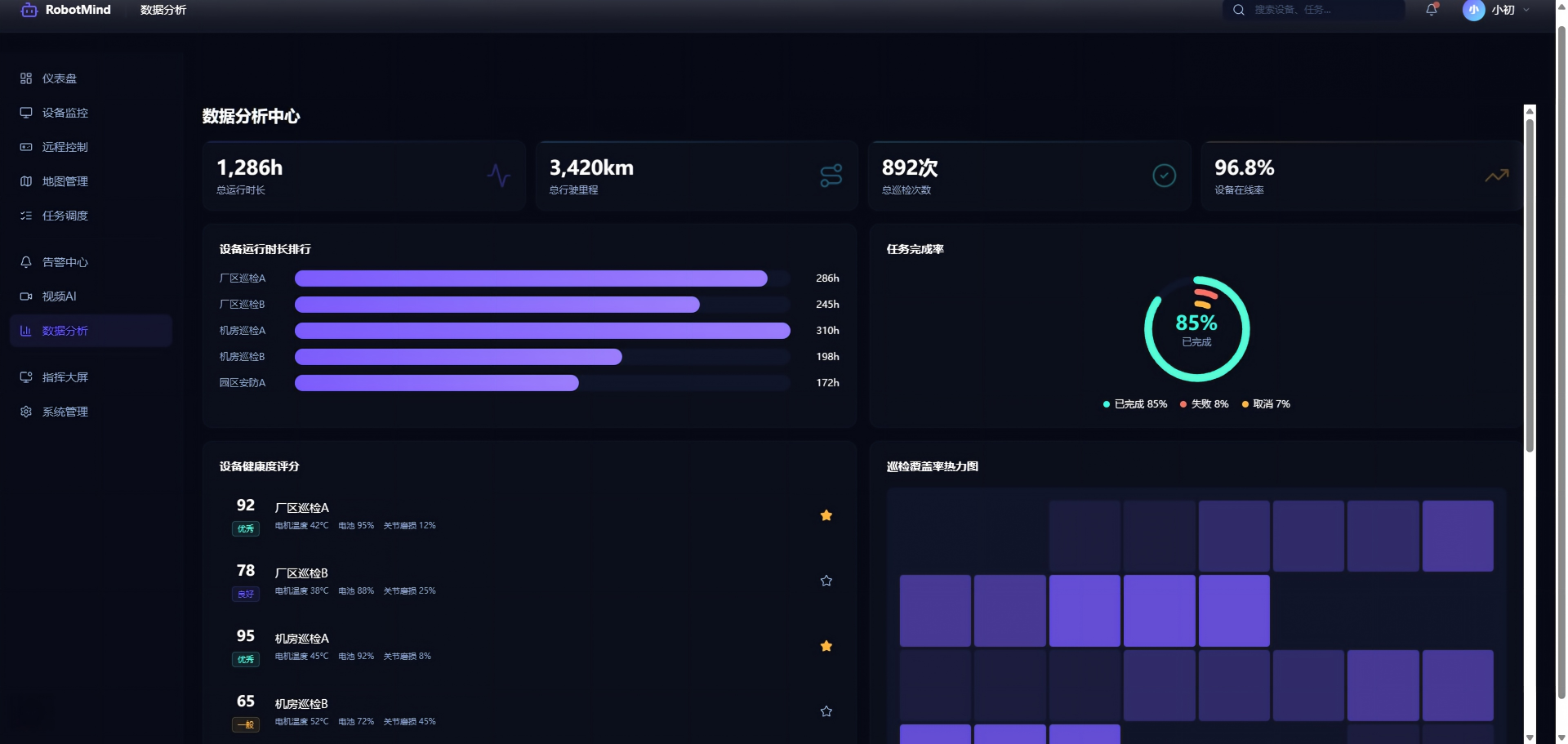Screen dimensions: 1568x744
Task: Click the scrollbar down arrow
Action: [x=1530, y=737]
